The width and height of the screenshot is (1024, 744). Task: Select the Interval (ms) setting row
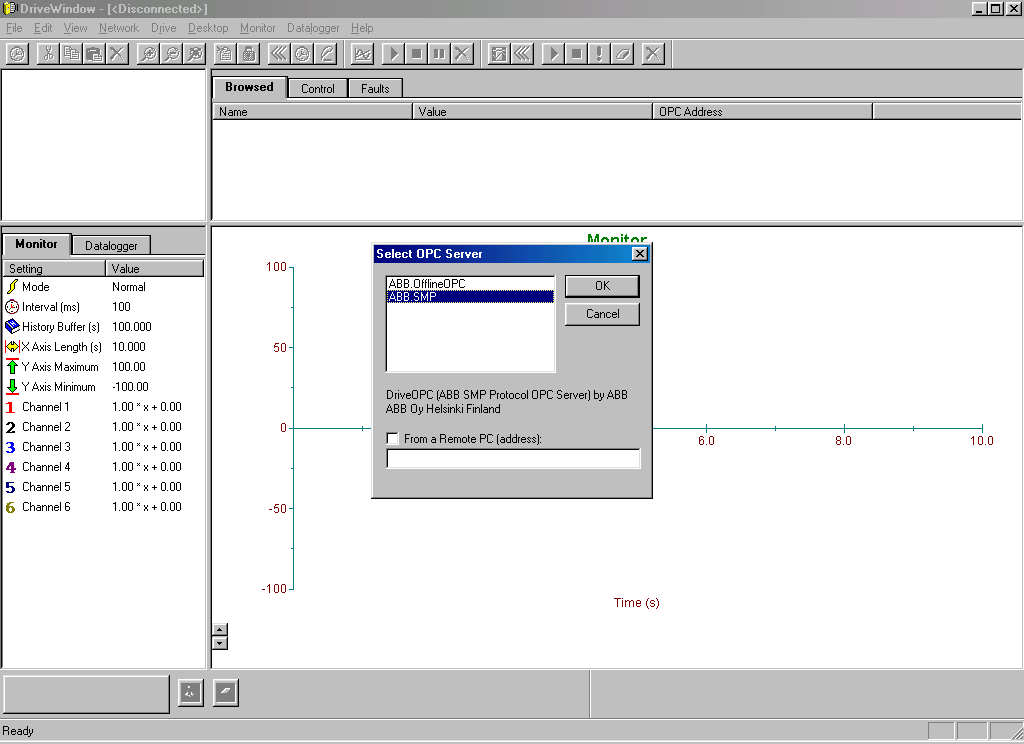103,307
